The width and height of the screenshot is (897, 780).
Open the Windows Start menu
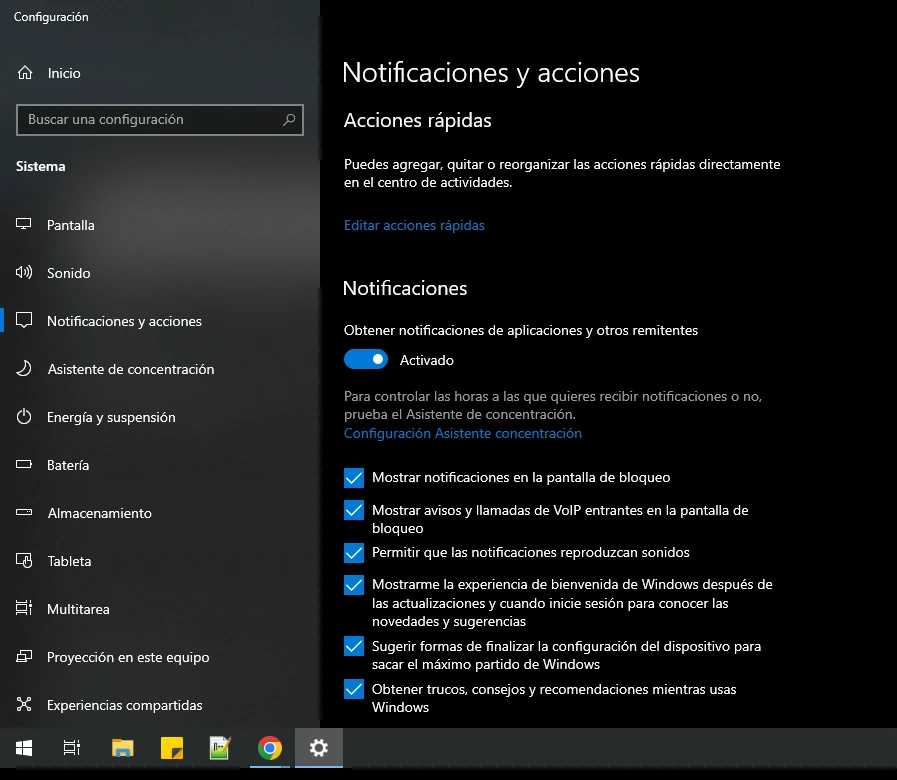[x=24, y=747]
